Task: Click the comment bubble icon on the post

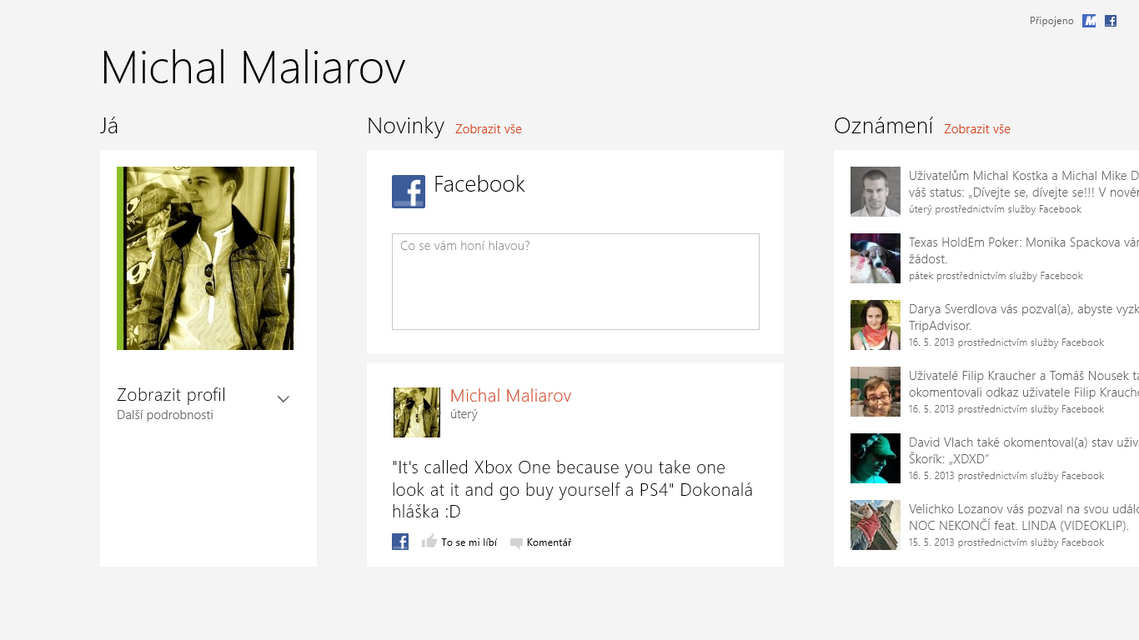Action: tap(516, 543)
